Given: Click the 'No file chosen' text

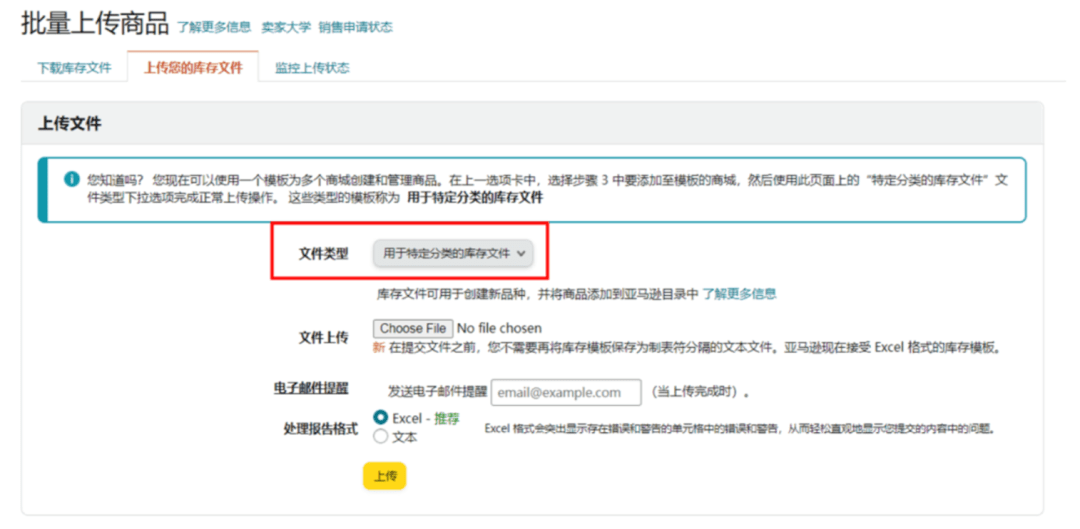Looking at the screenshot, I should click(x=499, y=328).
